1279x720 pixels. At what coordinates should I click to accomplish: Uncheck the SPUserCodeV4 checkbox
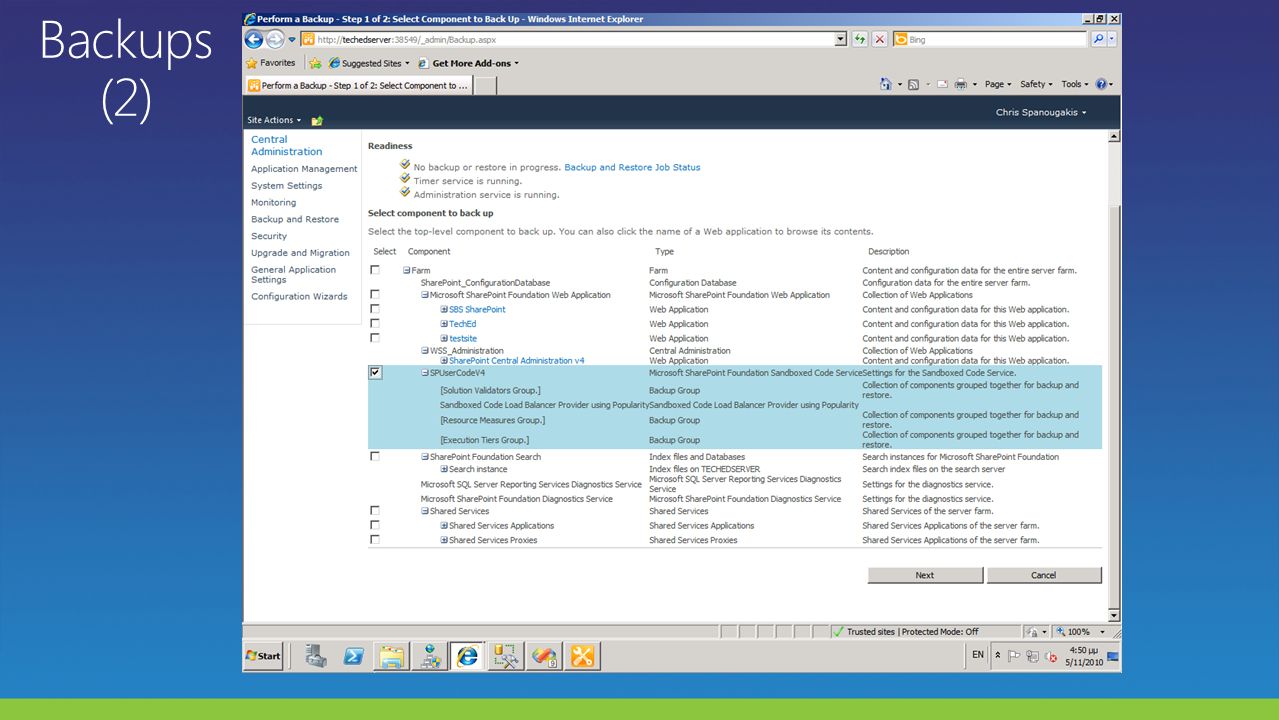pyautogui.click(x=375, y=372)
